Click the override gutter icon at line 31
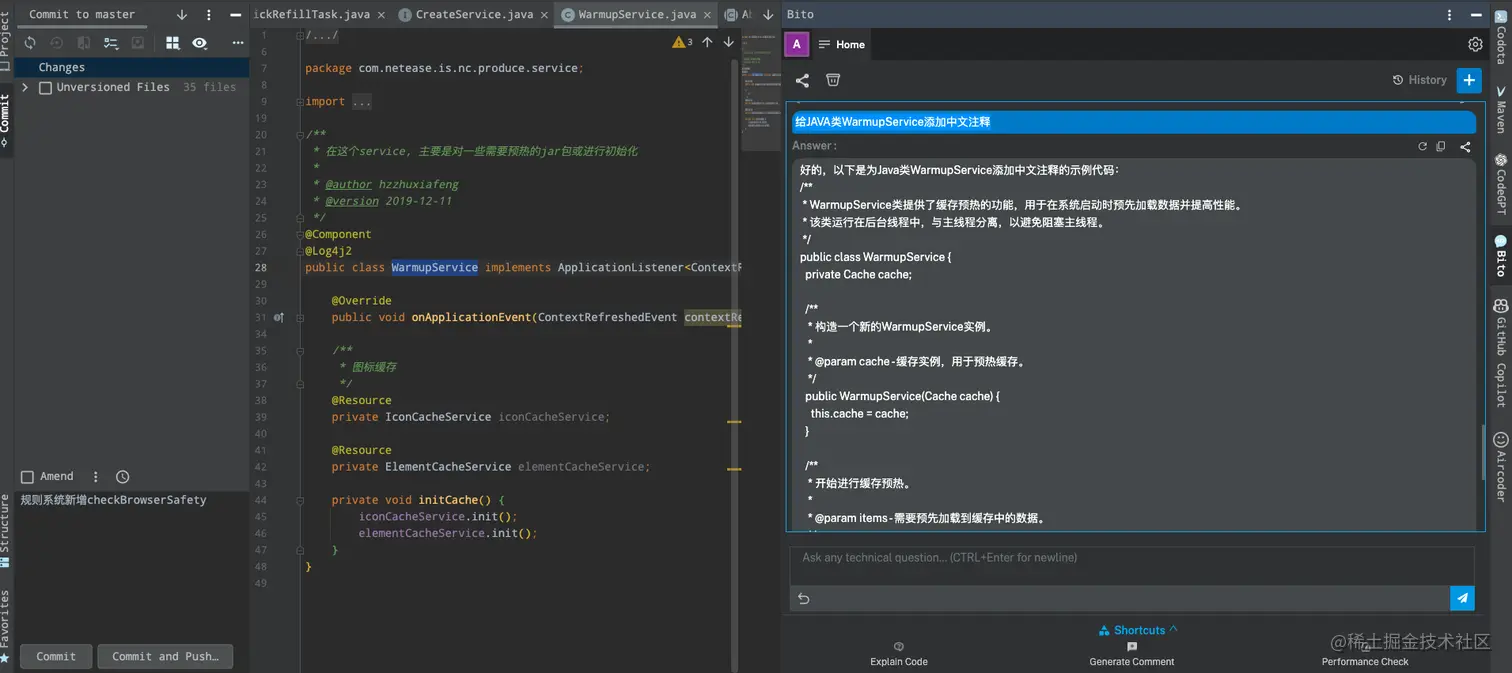 point(279,317)
